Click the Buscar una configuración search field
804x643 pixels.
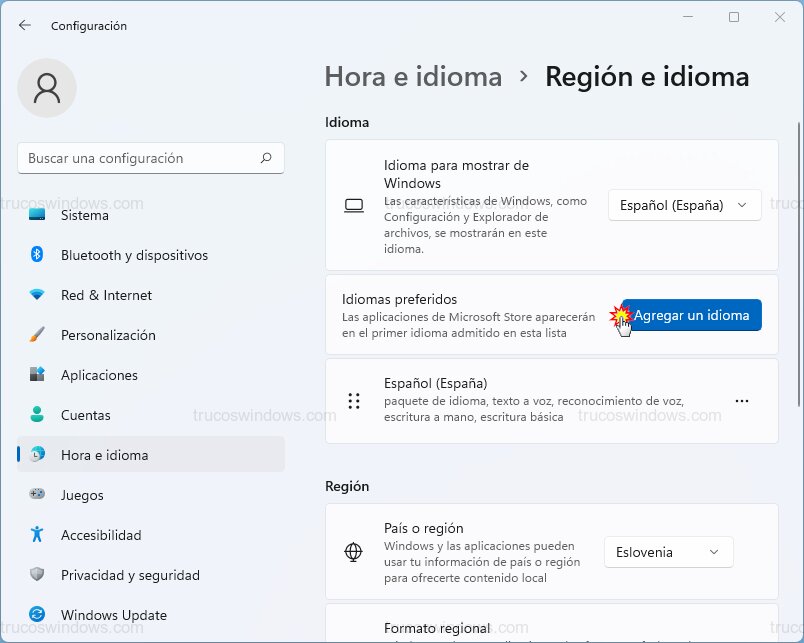[x=140, y=158]
